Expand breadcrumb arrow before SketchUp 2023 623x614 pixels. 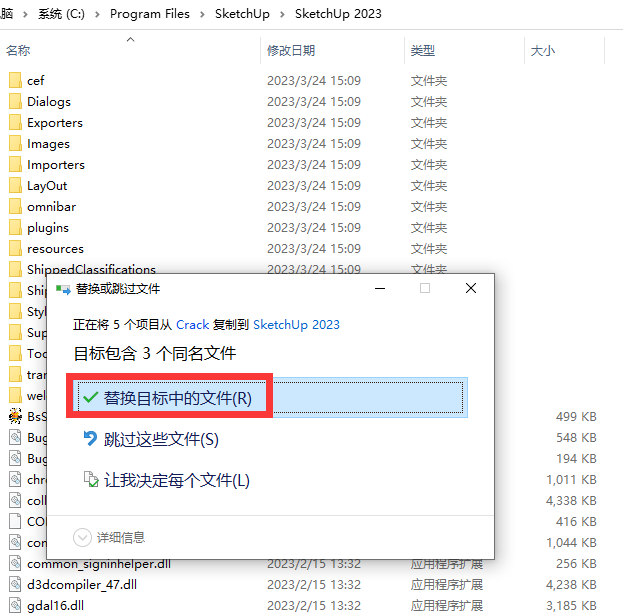click(x=282, y=14)
